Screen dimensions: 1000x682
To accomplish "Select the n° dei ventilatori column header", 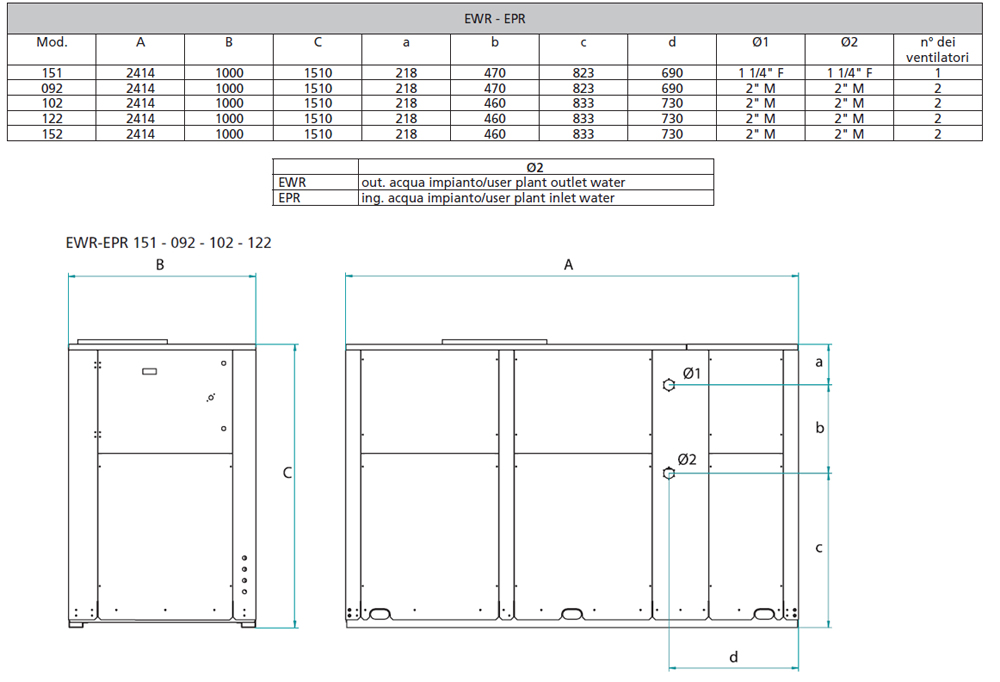I will (936, 48).
